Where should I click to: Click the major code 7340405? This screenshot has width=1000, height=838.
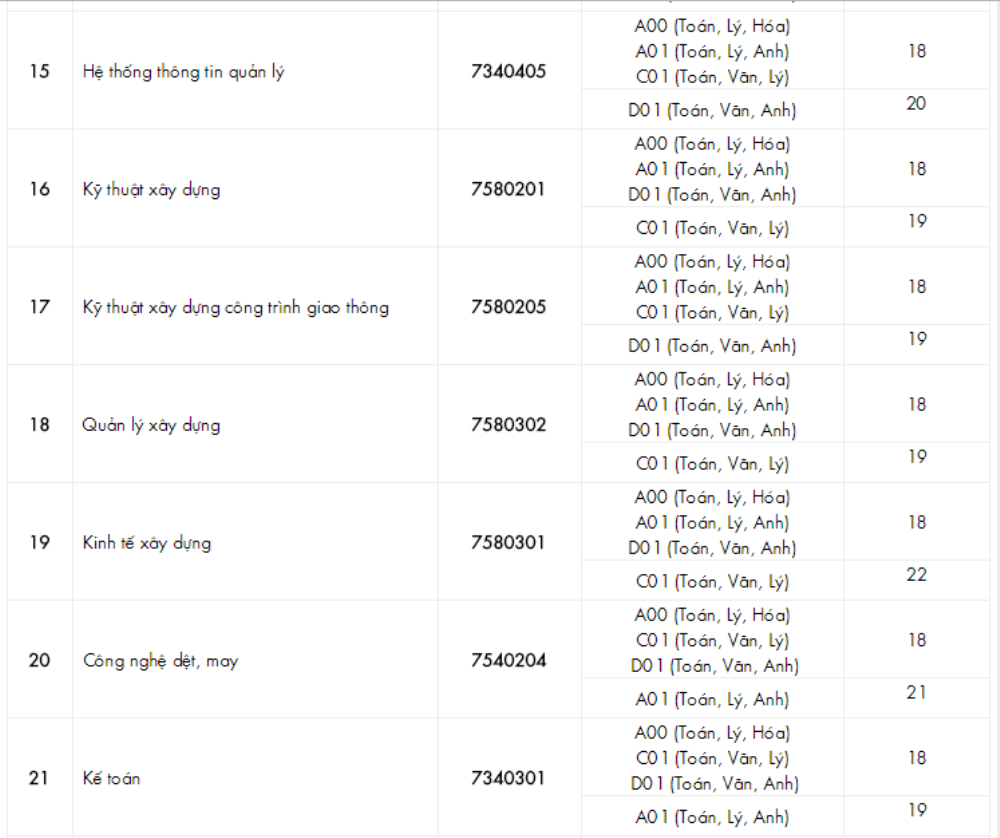point(509,72)
